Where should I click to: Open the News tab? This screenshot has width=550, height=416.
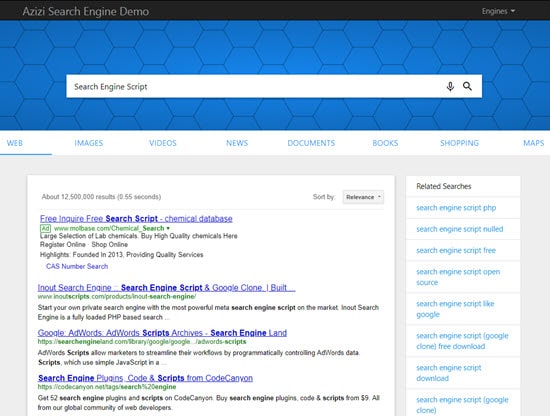pos(237,143)
